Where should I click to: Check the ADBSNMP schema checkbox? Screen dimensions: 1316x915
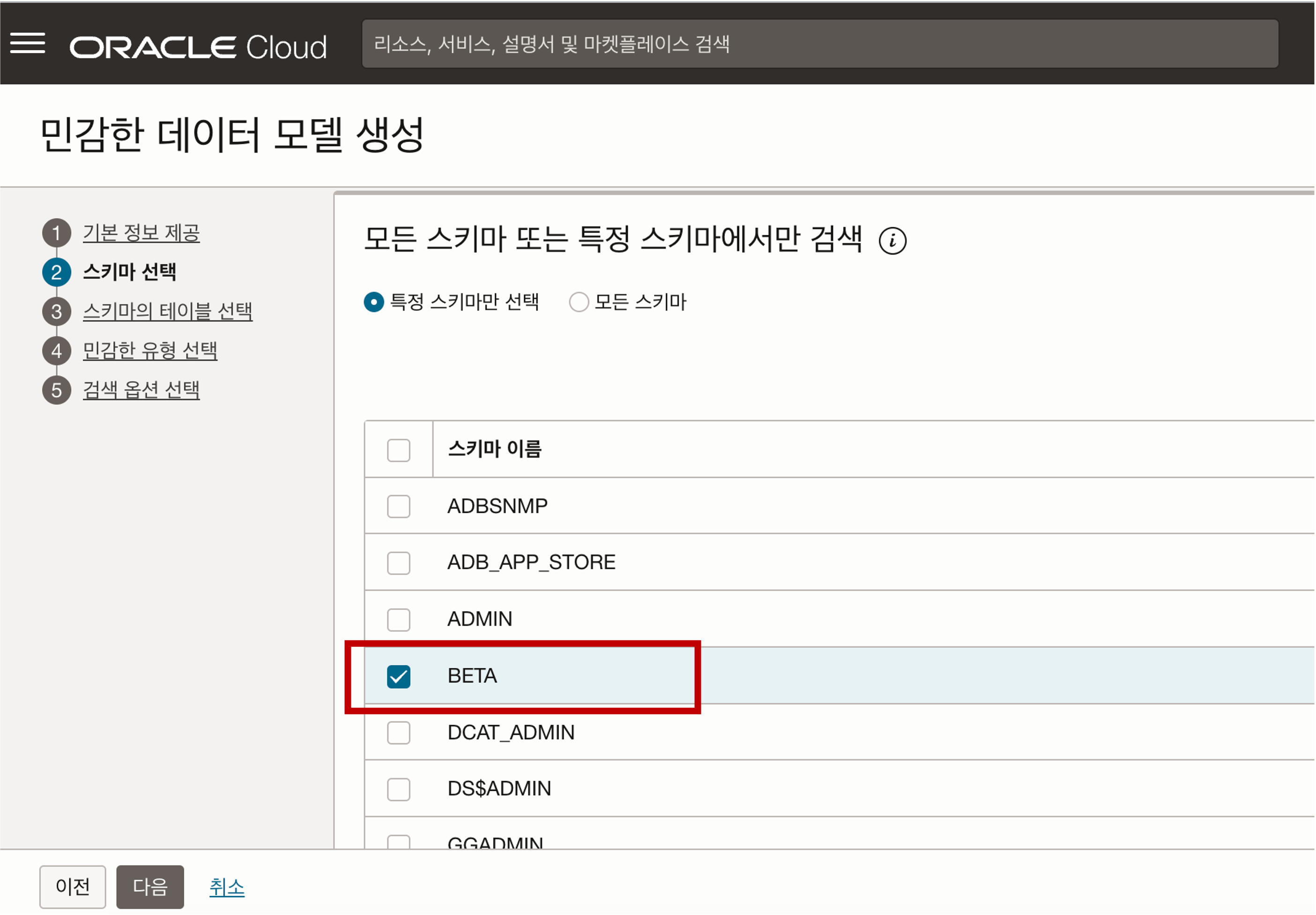(x=398, y=506)
